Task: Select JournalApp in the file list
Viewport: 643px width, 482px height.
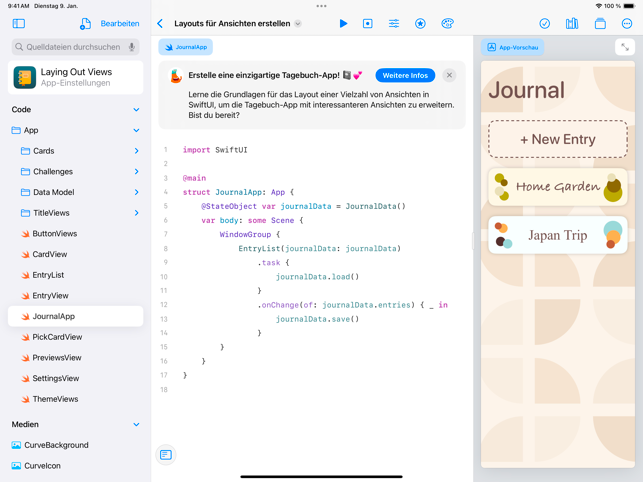Action: [75, 316]
